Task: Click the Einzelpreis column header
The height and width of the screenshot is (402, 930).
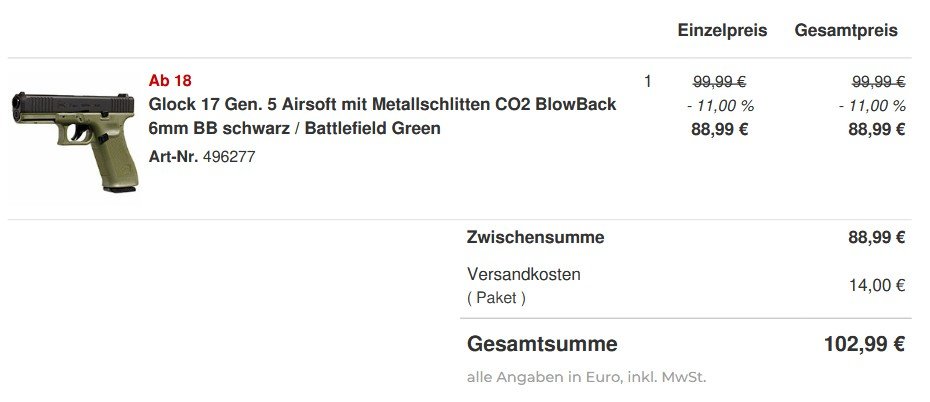Action: pos(722,30)
